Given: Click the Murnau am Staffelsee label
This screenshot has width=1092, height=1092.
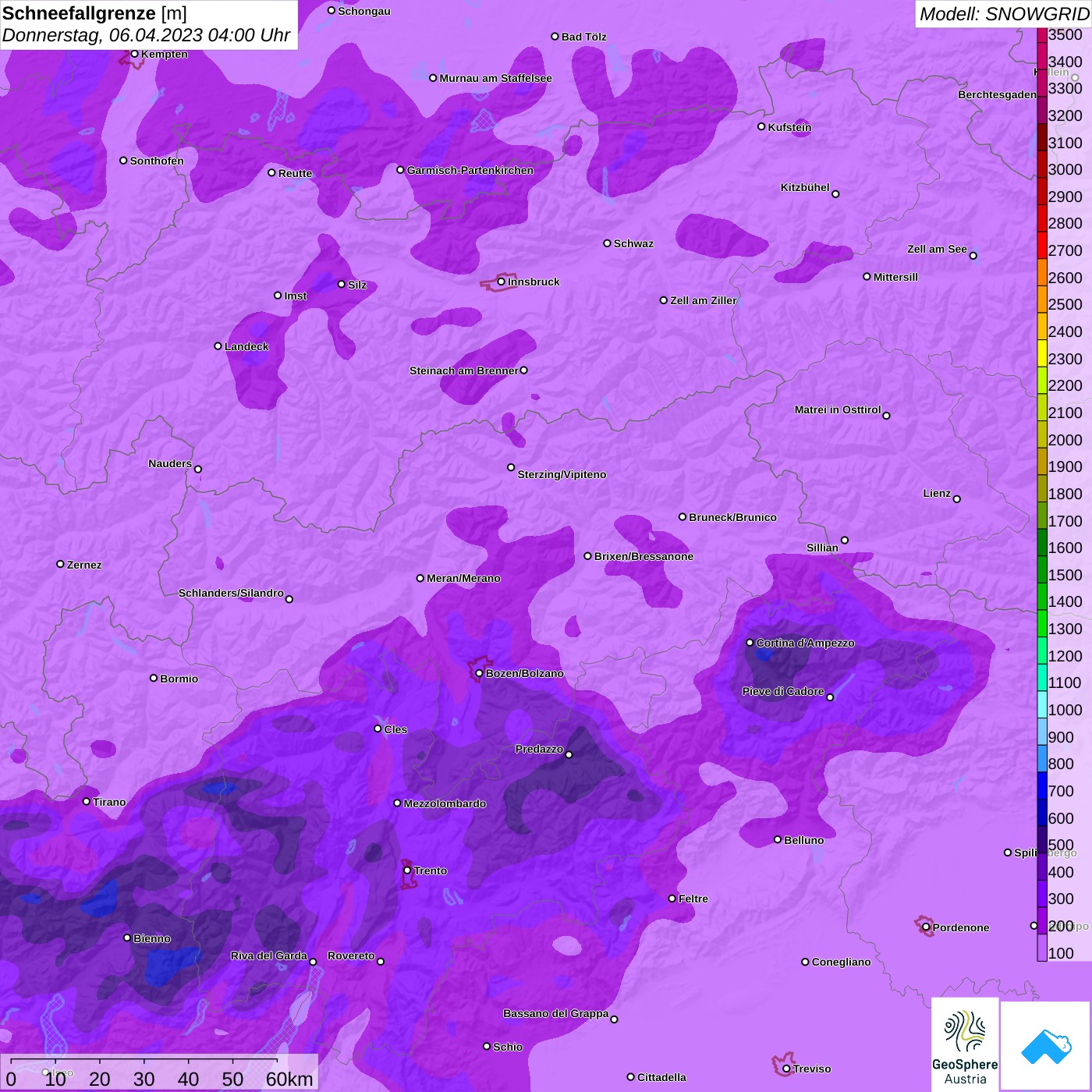Looking at the screenshot, I should point(495,78).
